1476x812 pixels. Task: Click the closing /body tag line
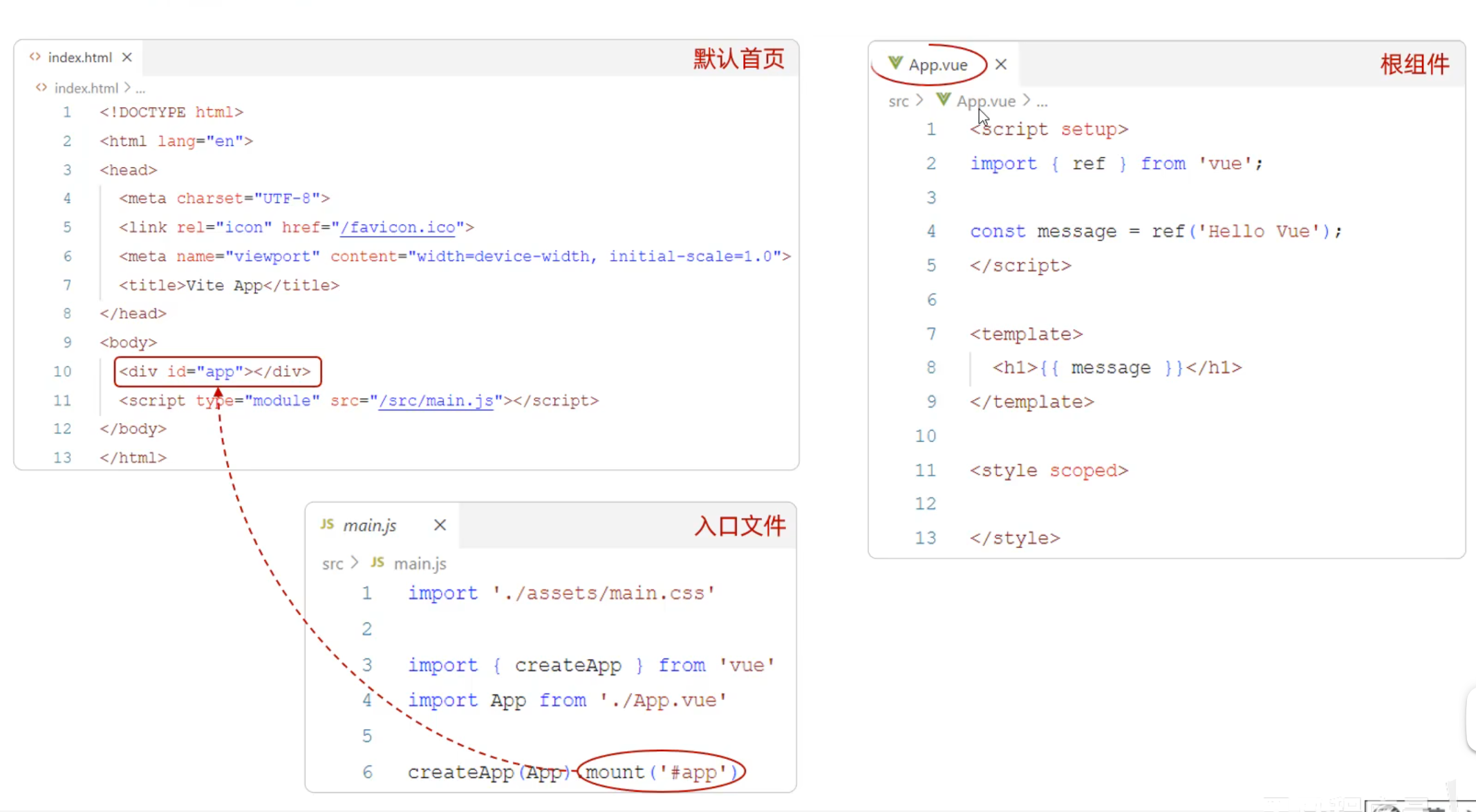pyautogui.click(x=133, y=429)
